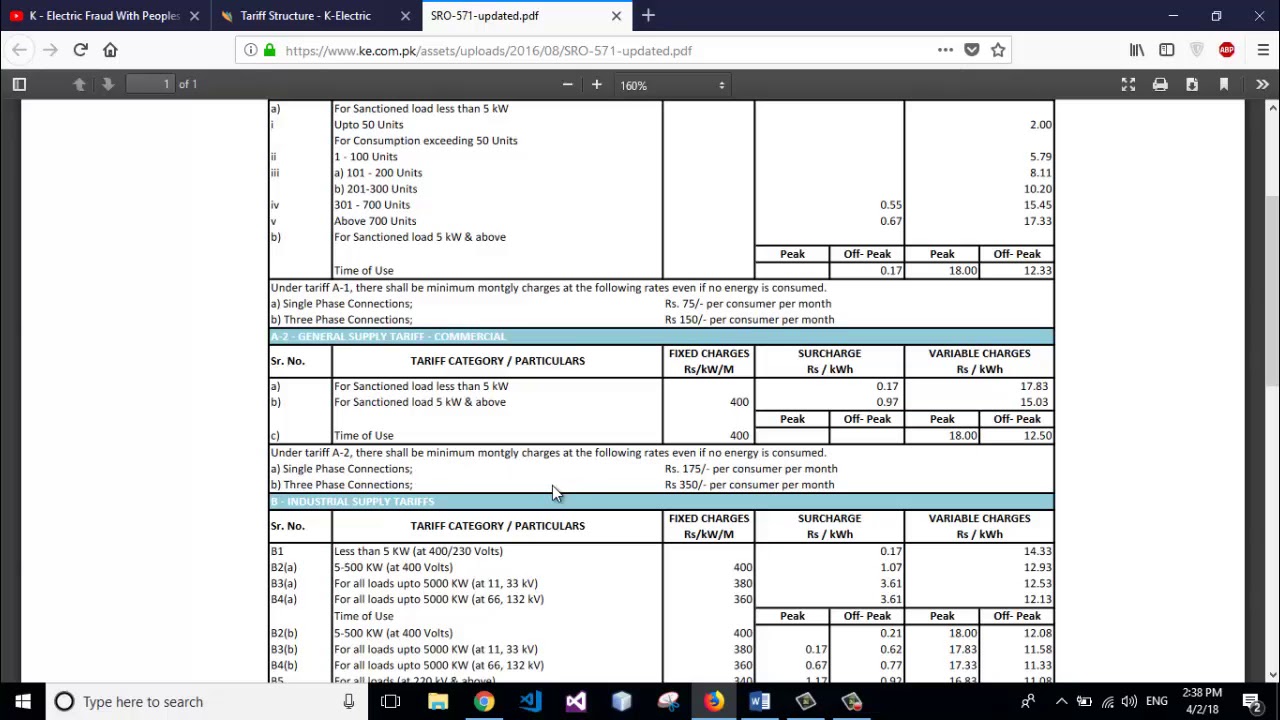This screenshot has width=1280, height=720.
Task: Click the secure connection padlock icon
Action: [269, 50]
